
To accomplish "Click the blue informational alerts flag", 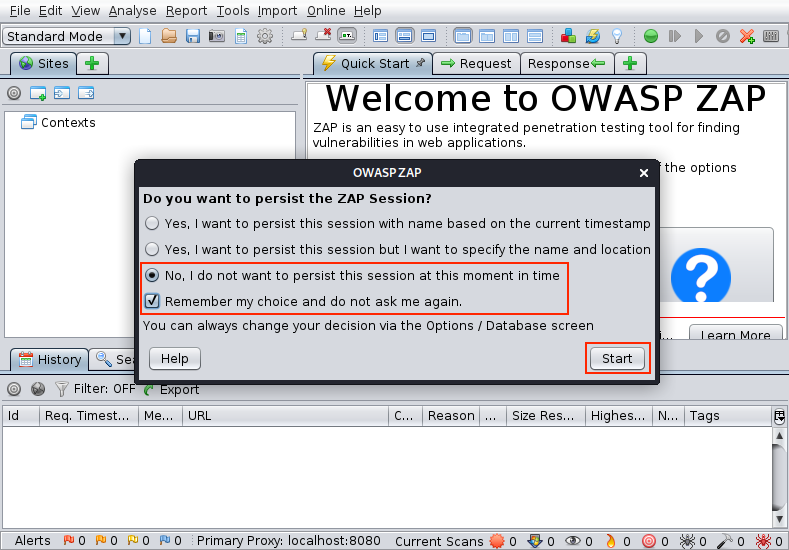I will pos(165,540).
